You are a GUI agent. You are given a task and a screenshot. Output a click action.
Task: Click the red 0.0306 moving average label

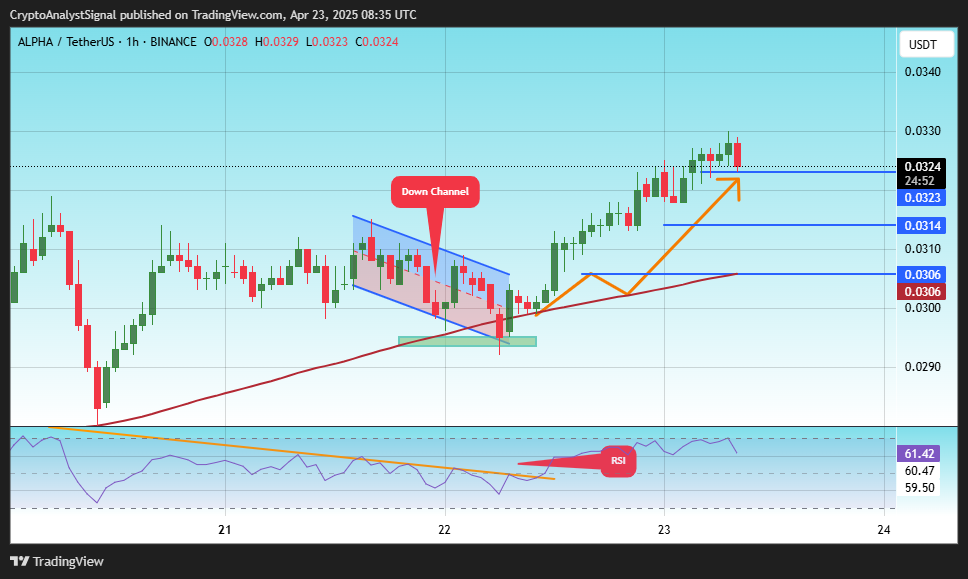[x=922, y=292]
